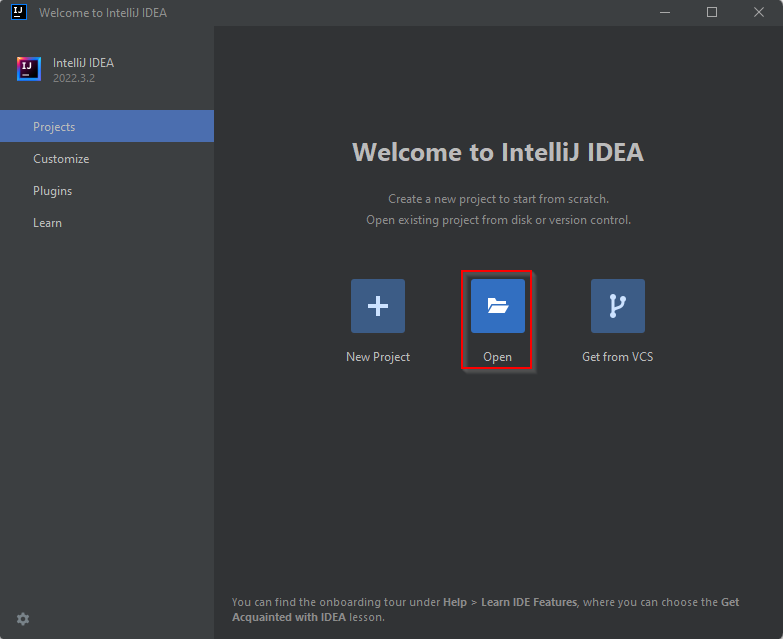Click the title bar IntelliJ app icon
Image resolution: width=783 pixels, height=639 pixels.
tap(18, 12)
